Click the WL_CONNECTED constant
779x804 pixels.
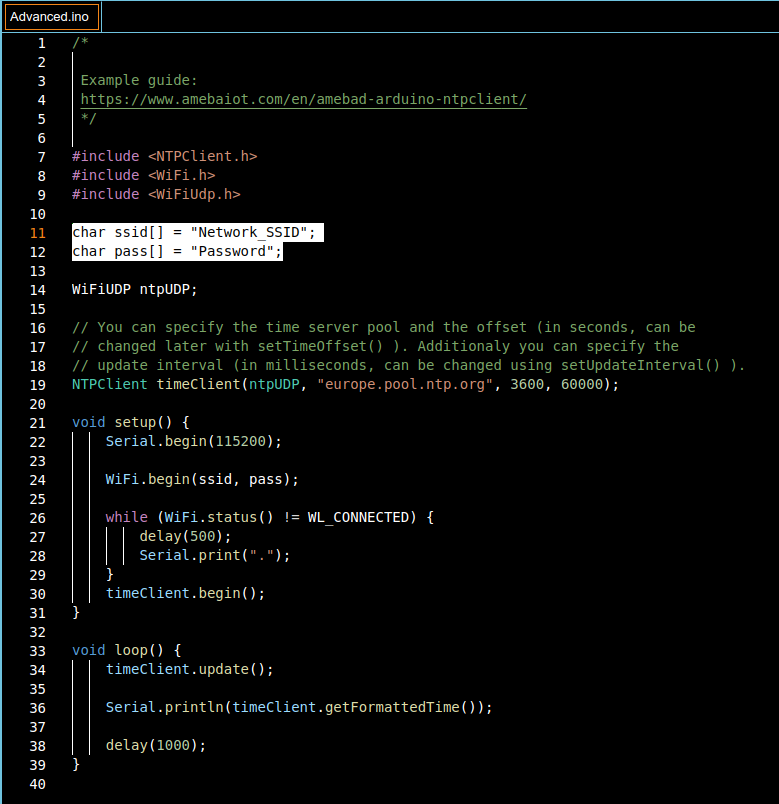coord(358,518)
